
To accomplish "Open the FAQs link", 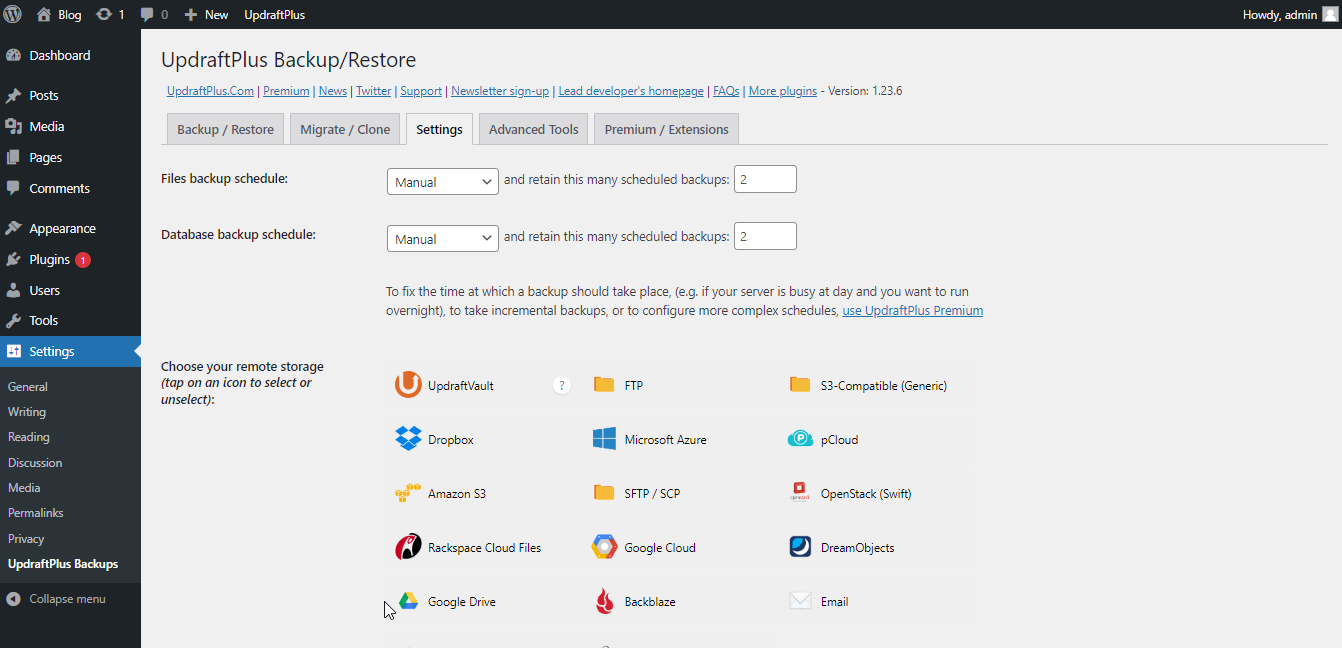I will tap(726, 91).
